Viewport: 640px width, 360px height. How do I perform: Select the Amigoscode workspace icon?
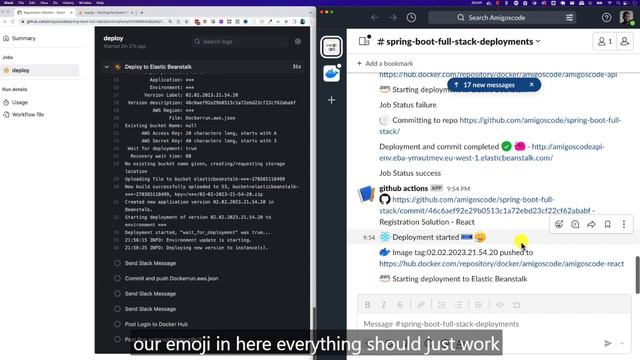tap(331, 47)
